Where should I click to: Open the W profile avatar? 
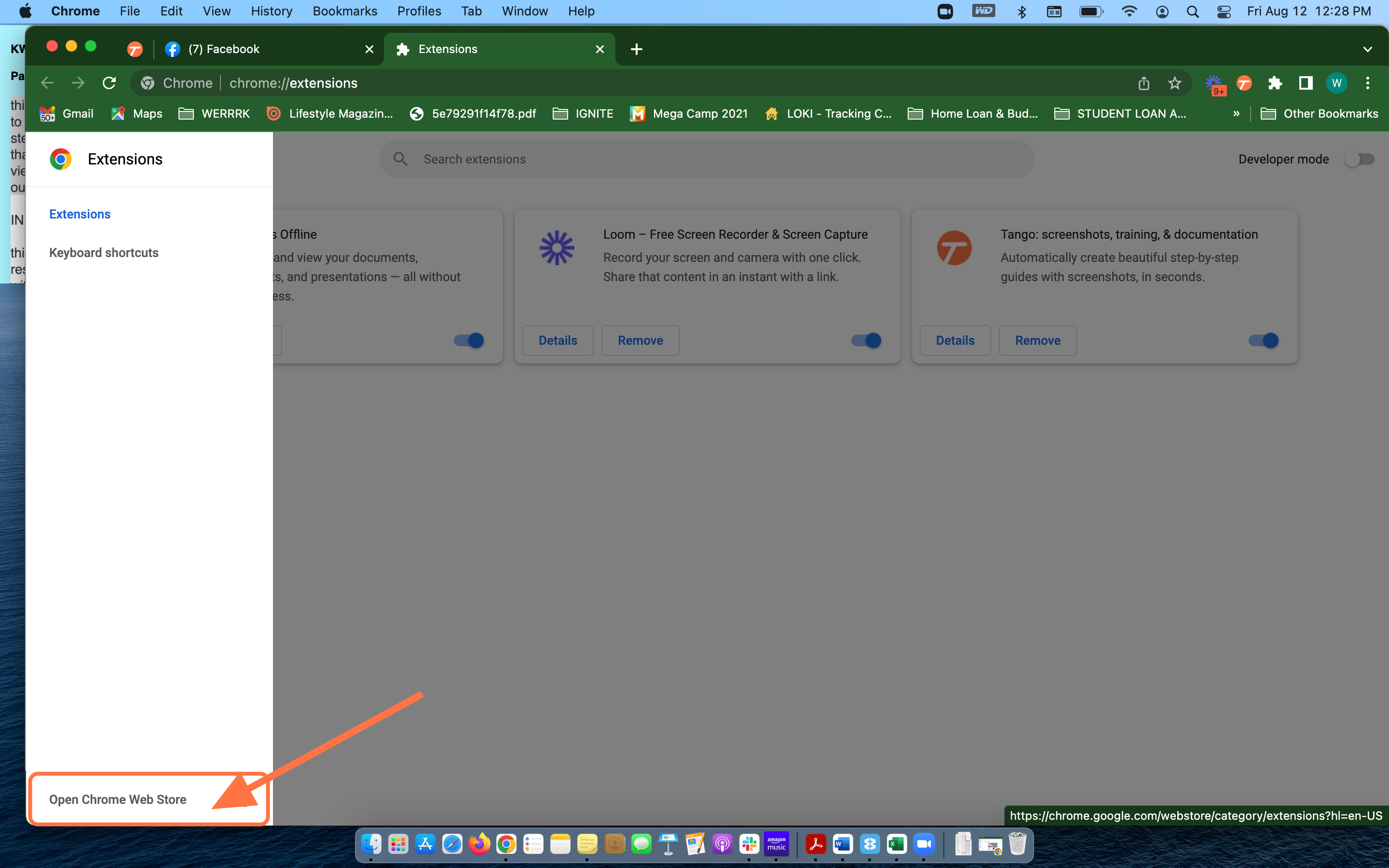[x=1336, y=83]
